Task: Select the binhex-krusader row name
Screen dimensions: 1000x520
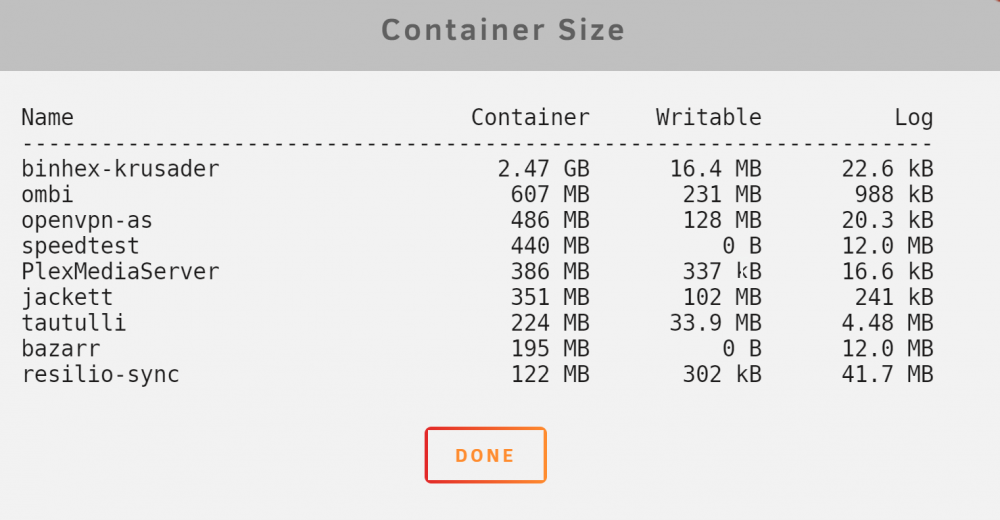Action: [x=120, y=169]
